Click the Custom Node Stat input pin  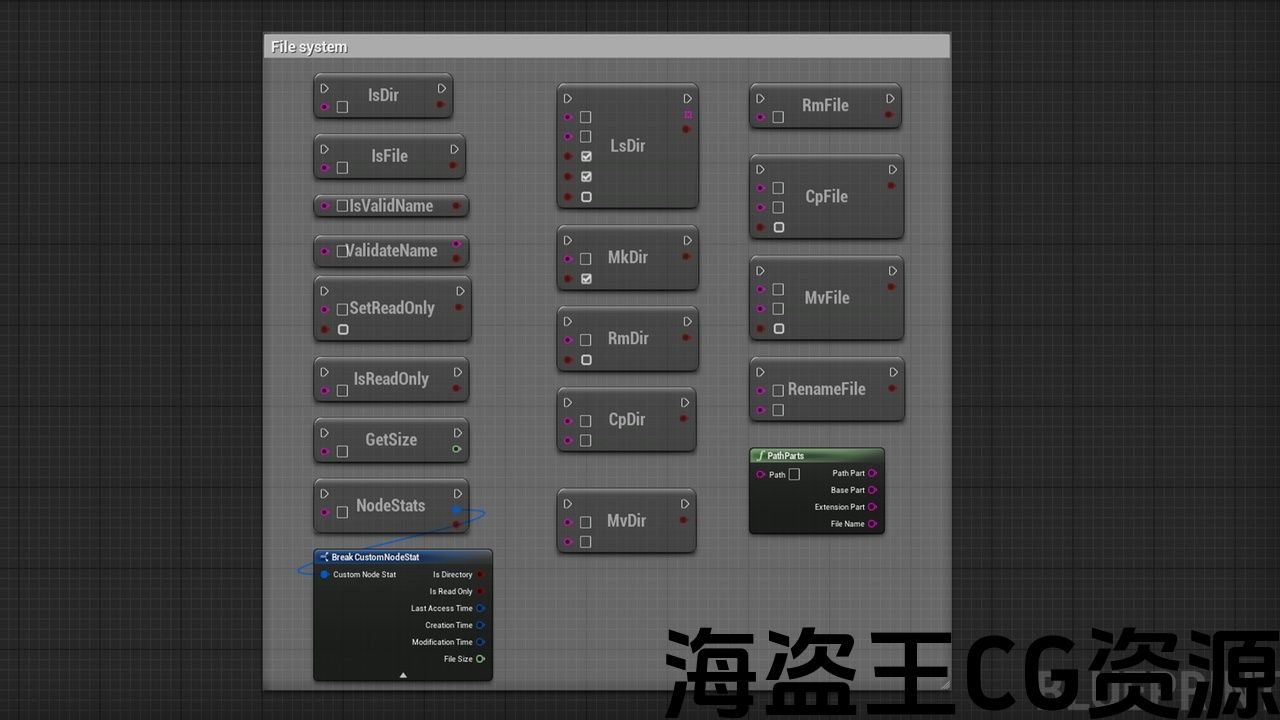[325, 575]
